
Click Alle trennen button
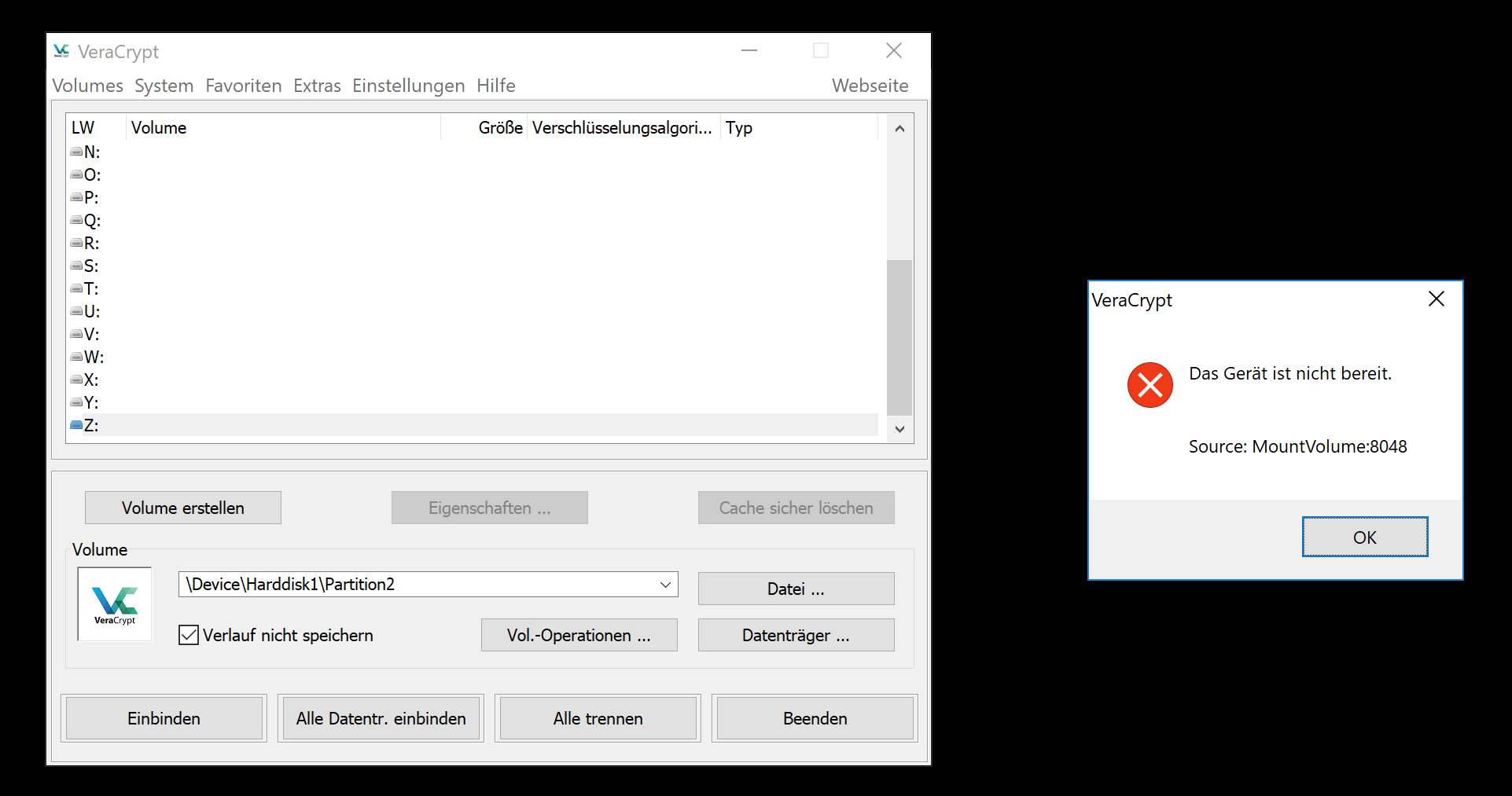598,718
